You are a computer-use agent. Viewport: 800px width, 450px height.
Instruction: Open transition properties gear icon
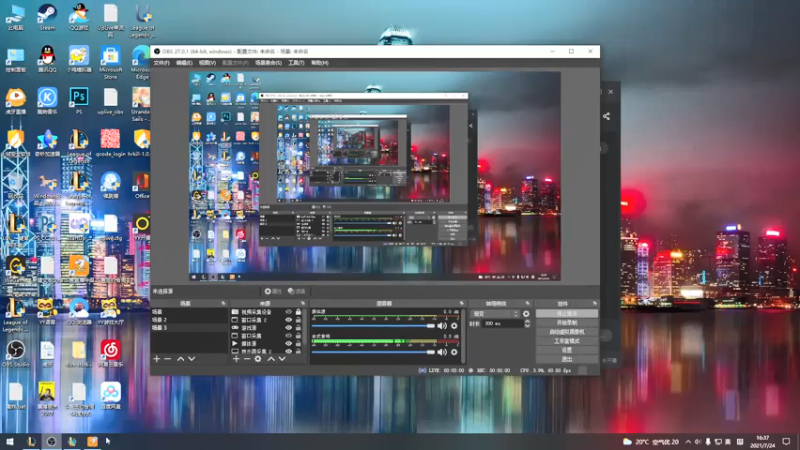(x=526, y=314)
